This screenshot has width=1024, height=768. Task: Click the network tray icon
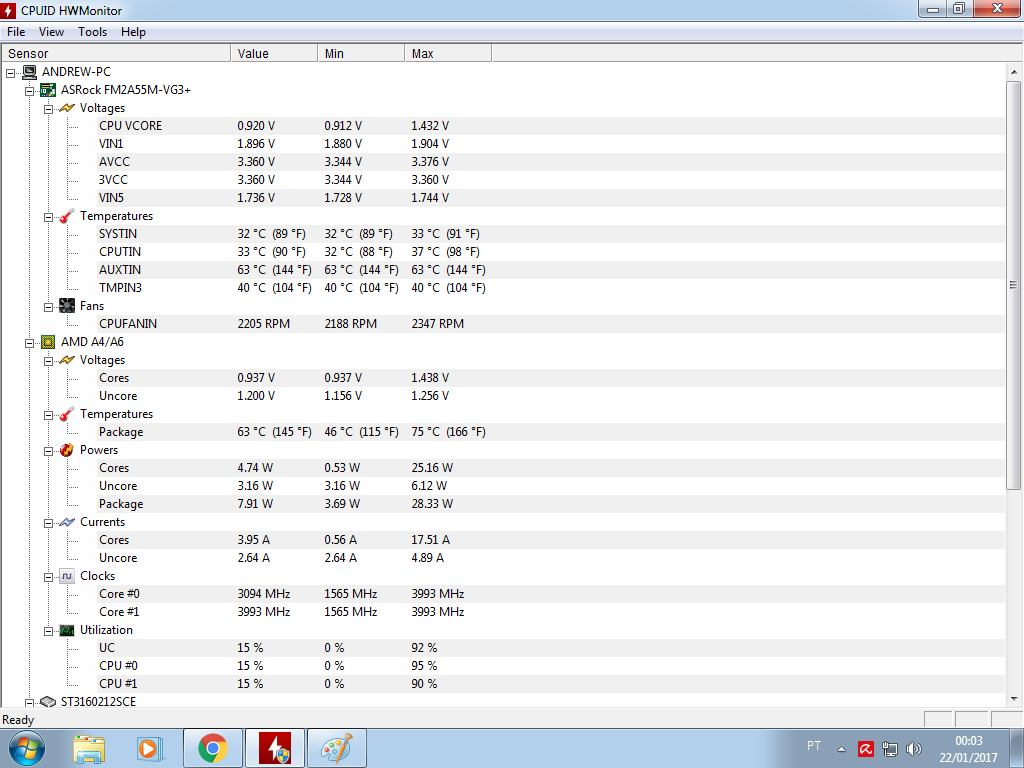[x=889, y=749]
